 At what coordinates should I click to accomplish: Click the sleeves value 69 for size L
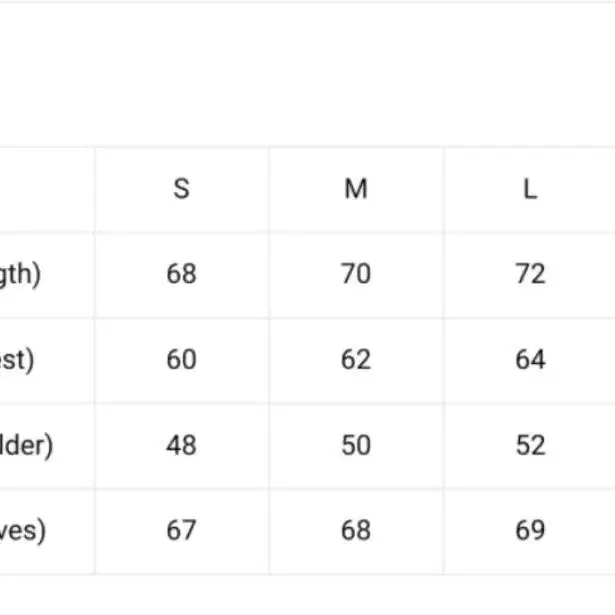530,530
